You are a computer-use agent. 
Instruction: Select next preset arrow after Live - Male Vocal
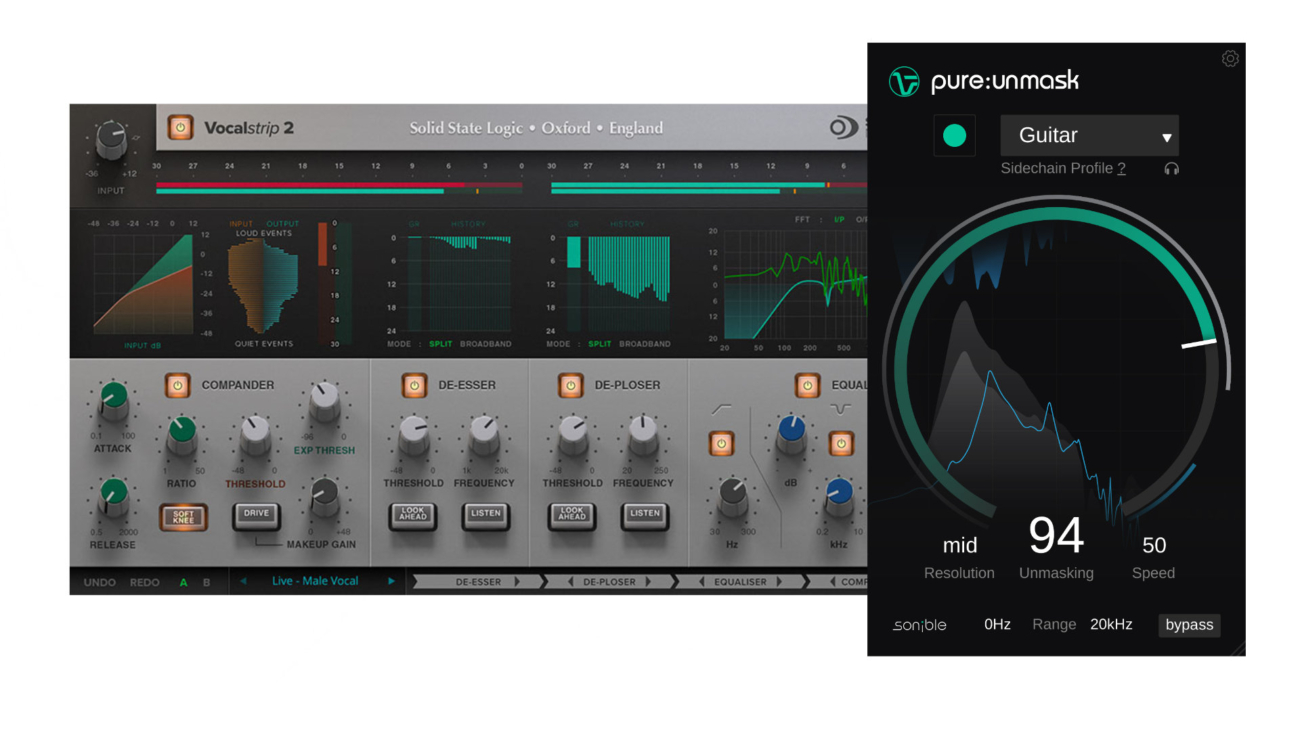[392, 581]
